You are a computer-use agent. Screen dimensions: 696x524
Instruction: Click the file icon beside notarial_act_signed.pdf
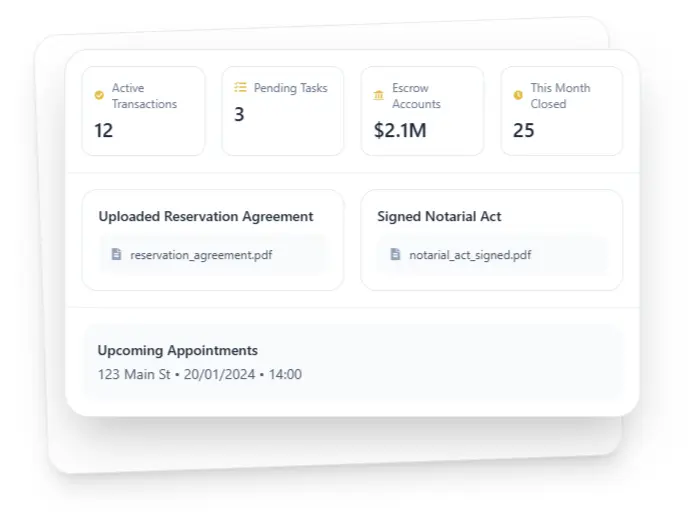point(395,254)
